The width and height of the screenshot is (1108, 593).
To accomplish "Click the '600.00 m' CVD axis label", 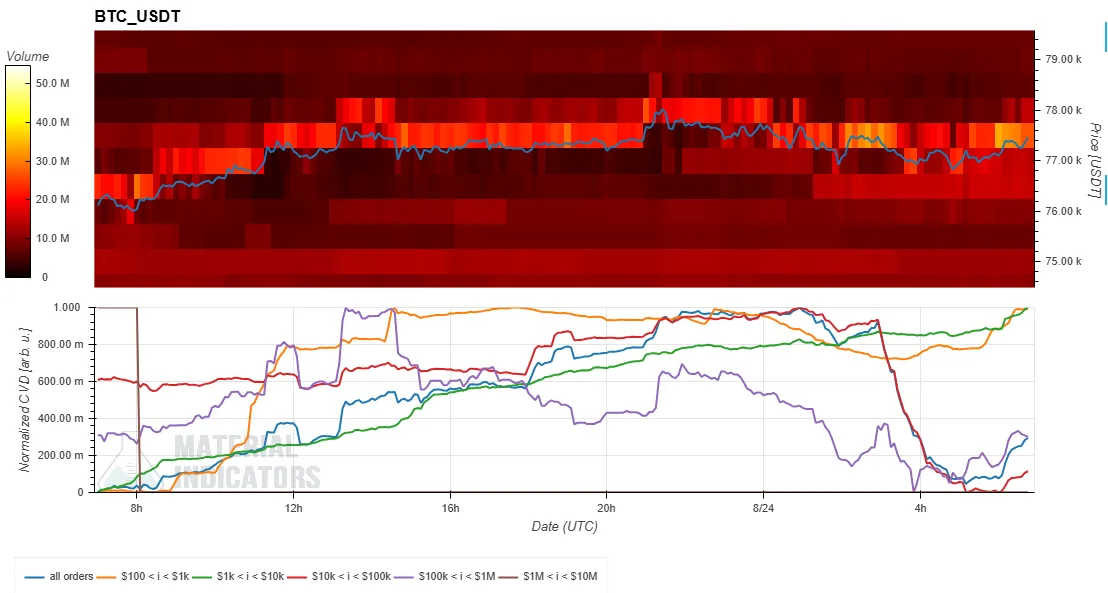I will click(x=61, y=382).
